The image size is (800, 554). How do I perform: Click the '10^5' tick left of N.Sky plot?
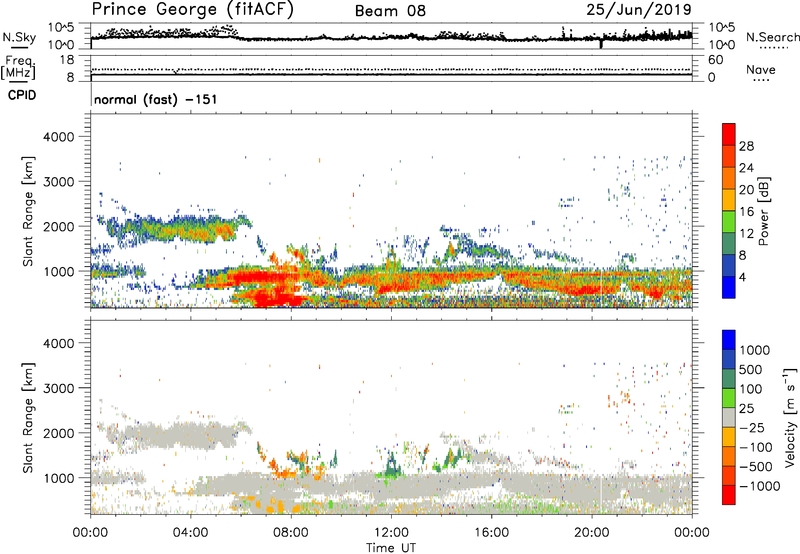pos(61,28)
